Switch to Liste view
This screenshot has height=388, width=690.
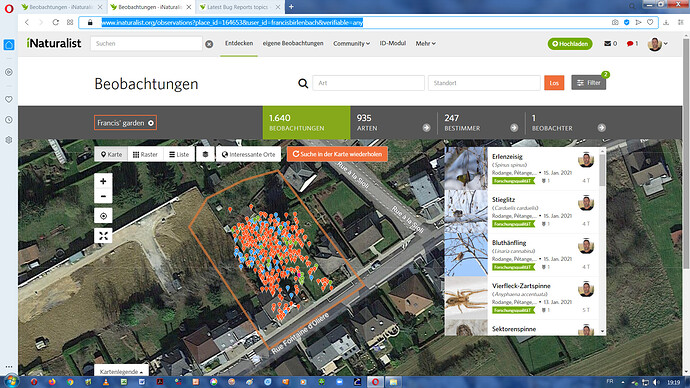(179, 154)
